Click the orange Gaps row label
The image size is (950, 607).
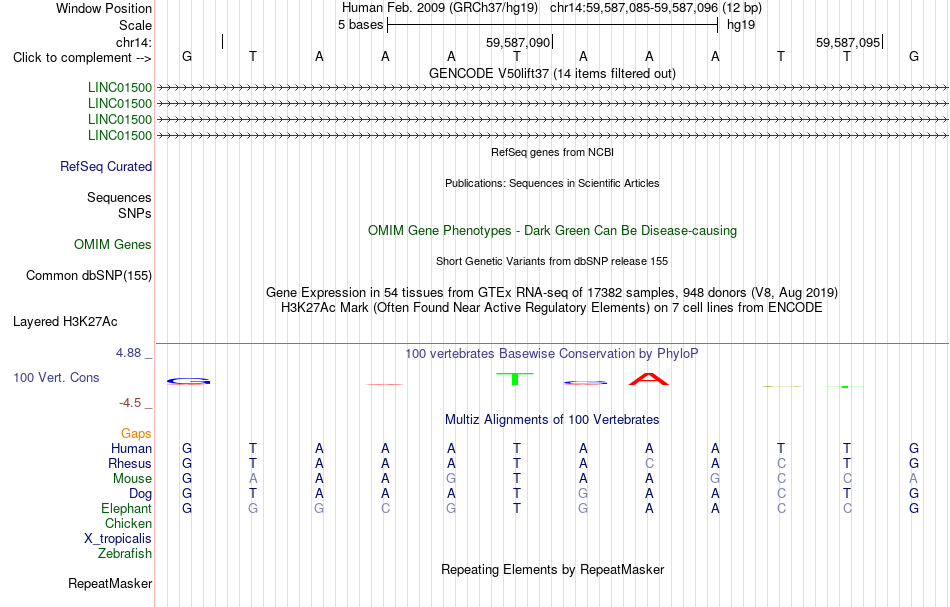(136, 434)
